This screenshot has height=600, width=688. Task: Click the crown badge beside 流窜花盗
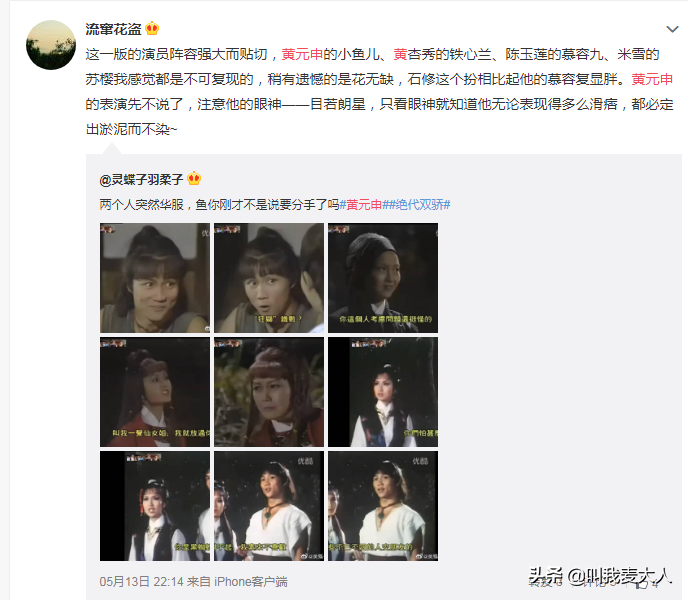pyautogui.click(x=152, y=29)
